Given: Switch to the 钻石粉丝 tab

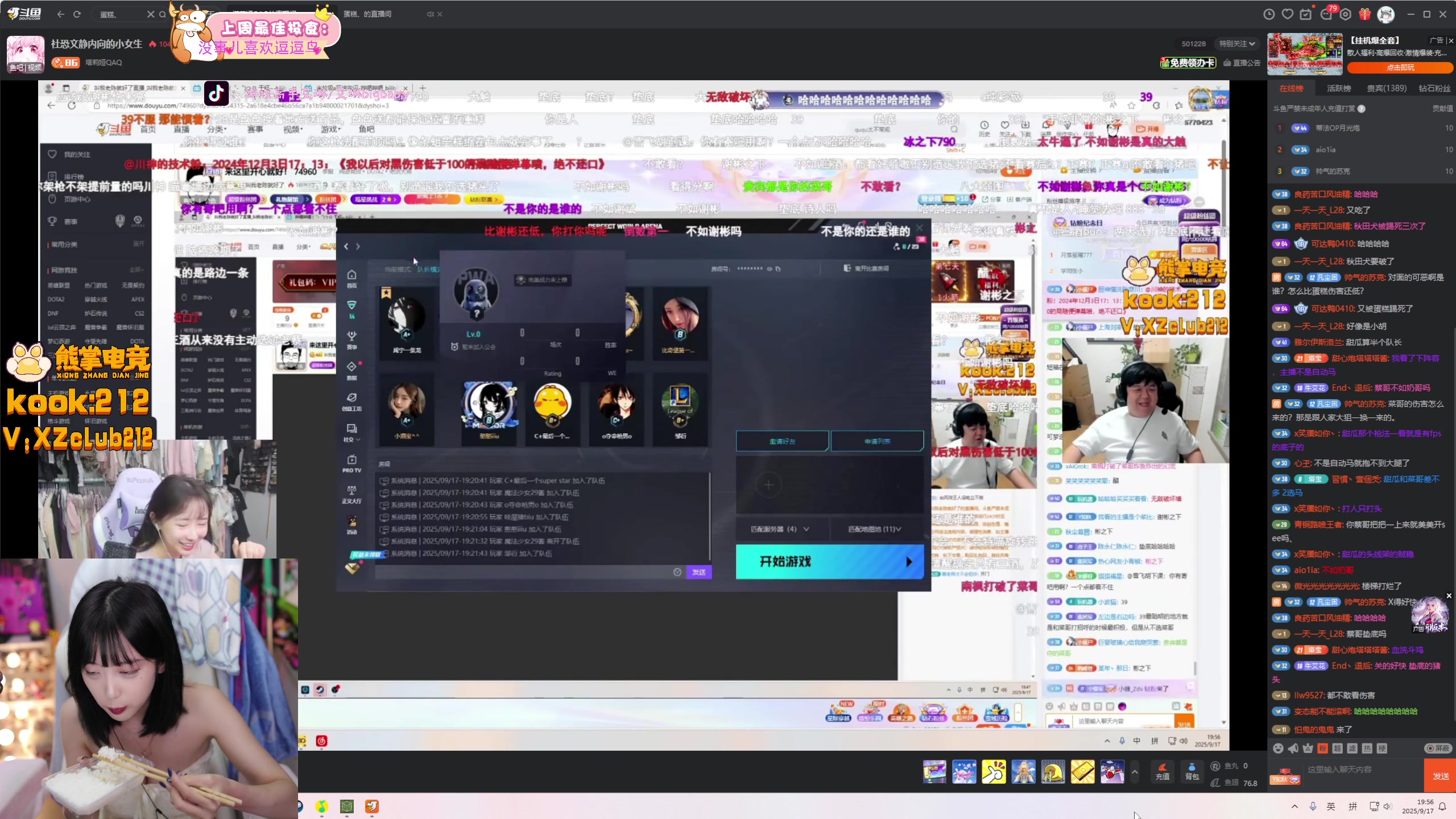Looking at the screenshot, I should [x=1434, y=89].
